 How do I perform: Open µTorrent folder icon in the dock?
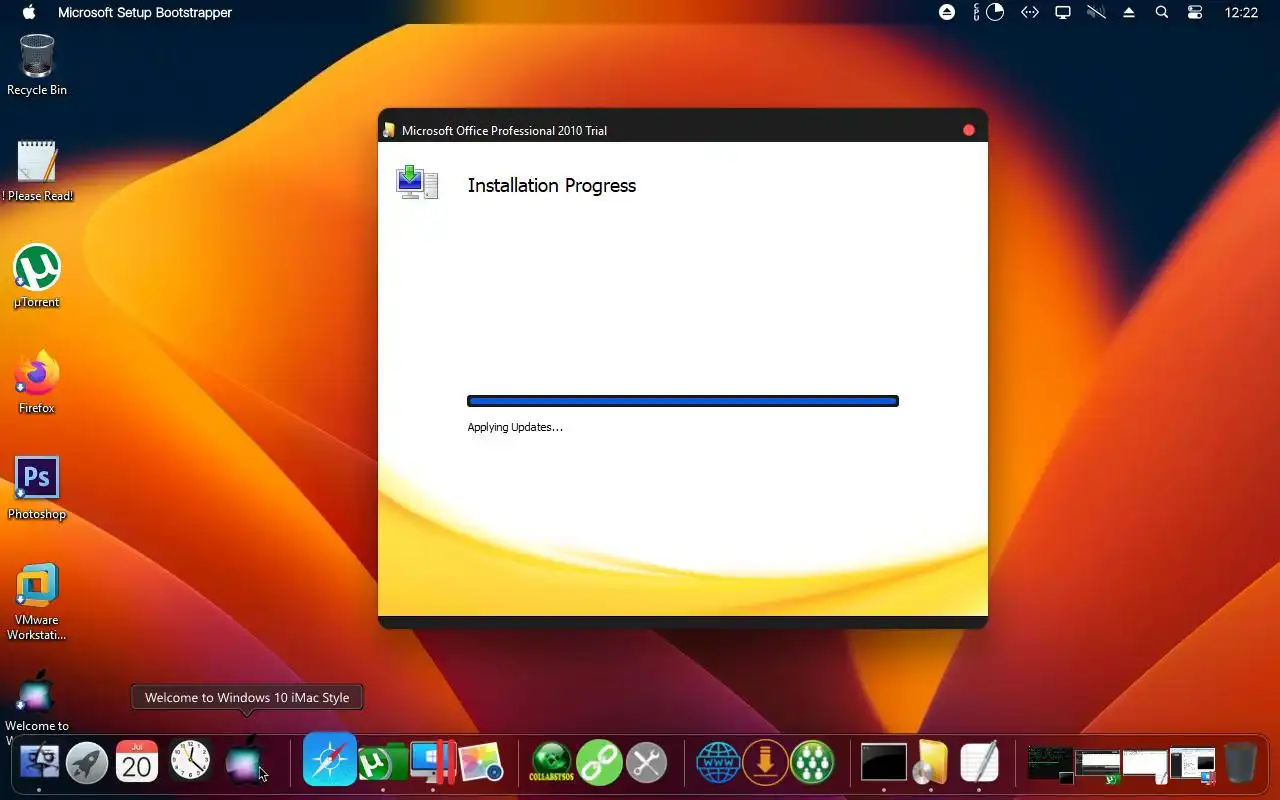coord(383,763)
